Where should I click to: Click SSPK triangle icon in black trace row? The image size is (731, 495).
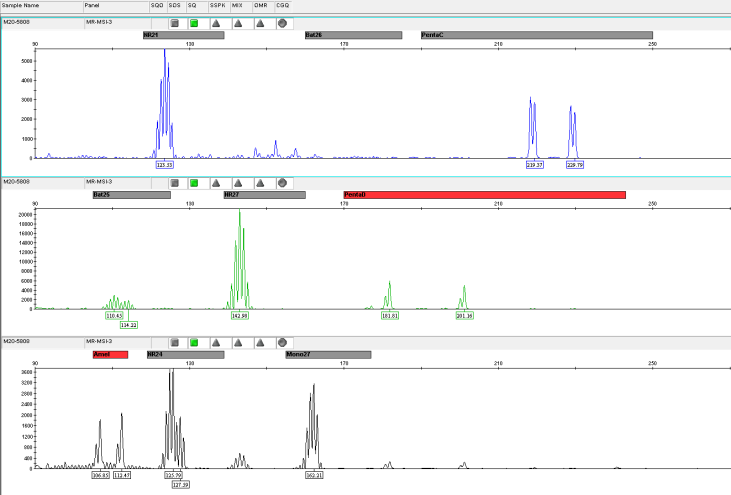[216, 342]
